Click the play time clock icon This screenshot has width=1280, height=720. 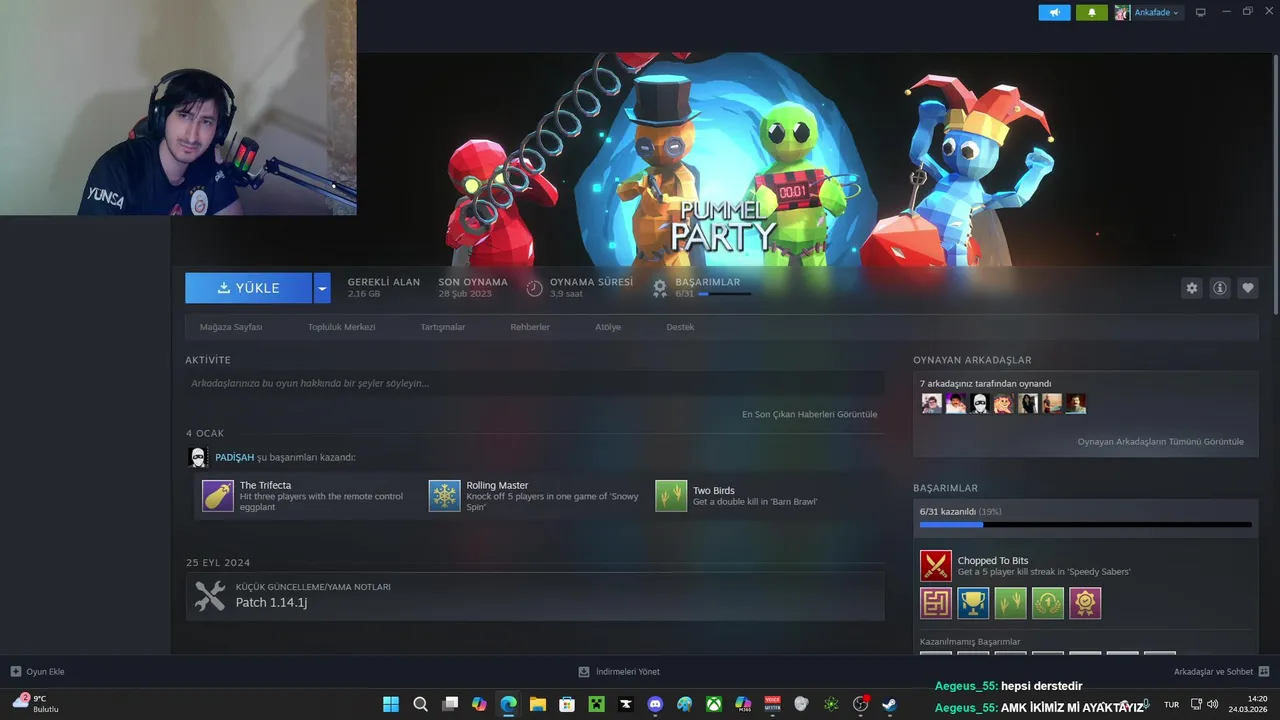tap(535, 288)
